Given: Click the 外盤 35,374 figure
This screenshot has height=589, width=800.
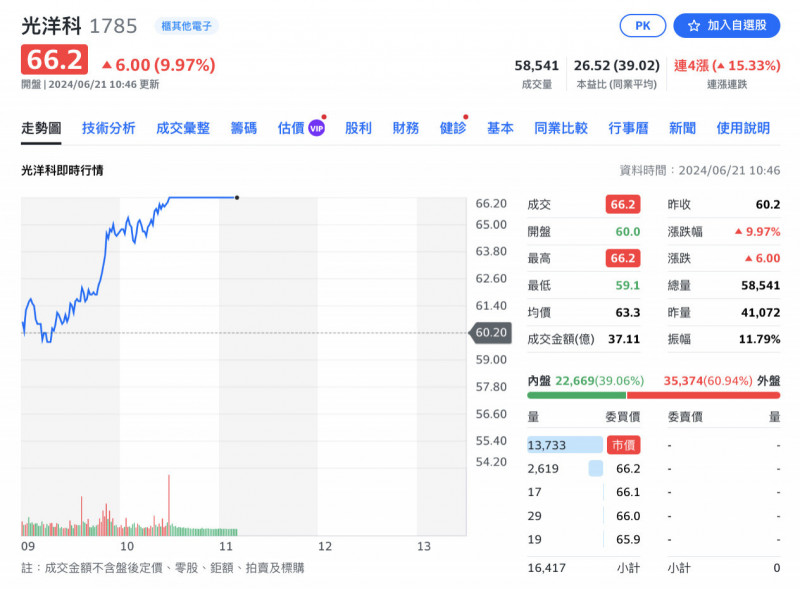Looking at the screenshot, I should pyautogui.click(x=683, y=381).
